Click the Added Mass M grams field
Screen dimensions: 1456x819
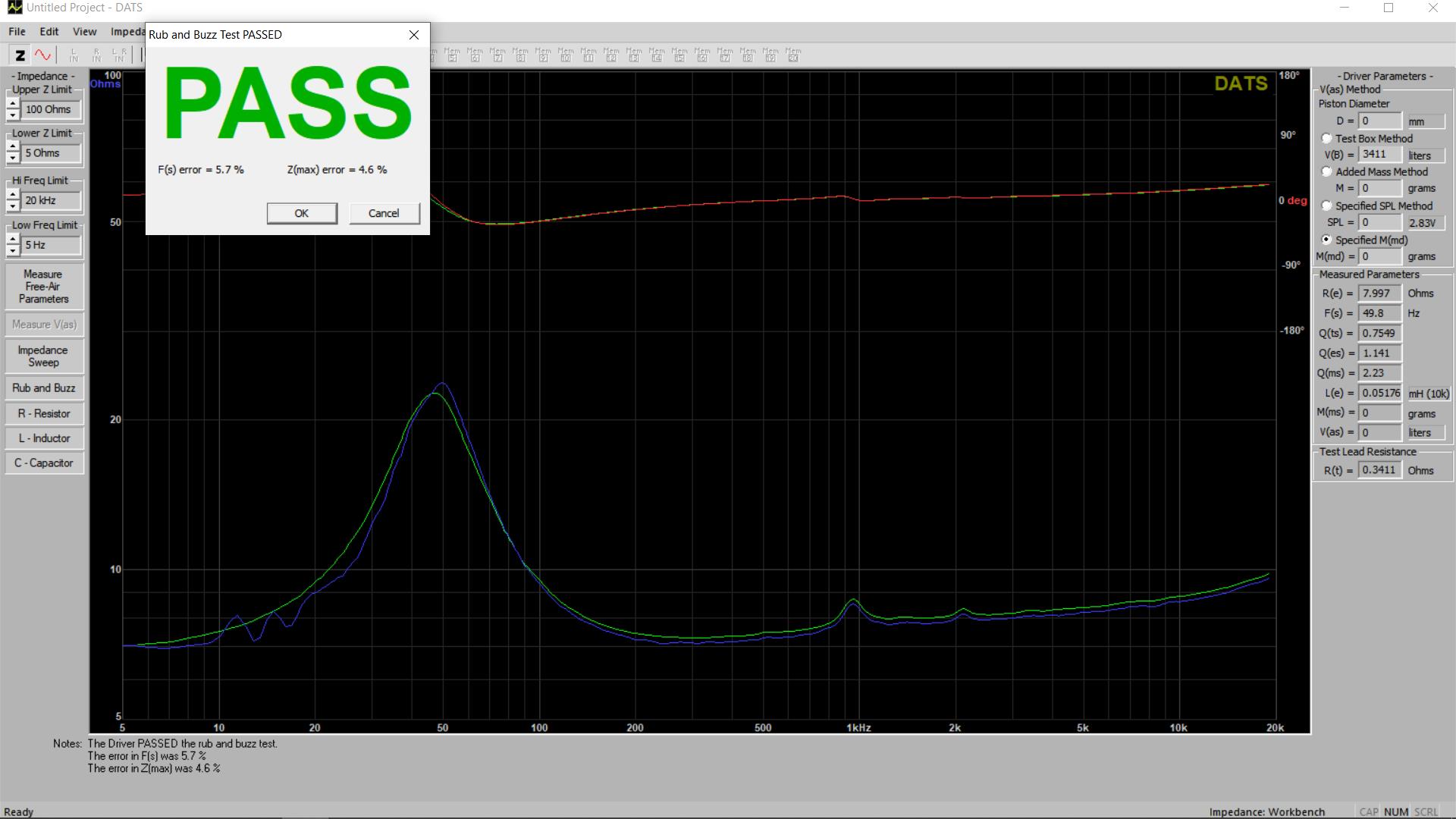(1380, 188)
